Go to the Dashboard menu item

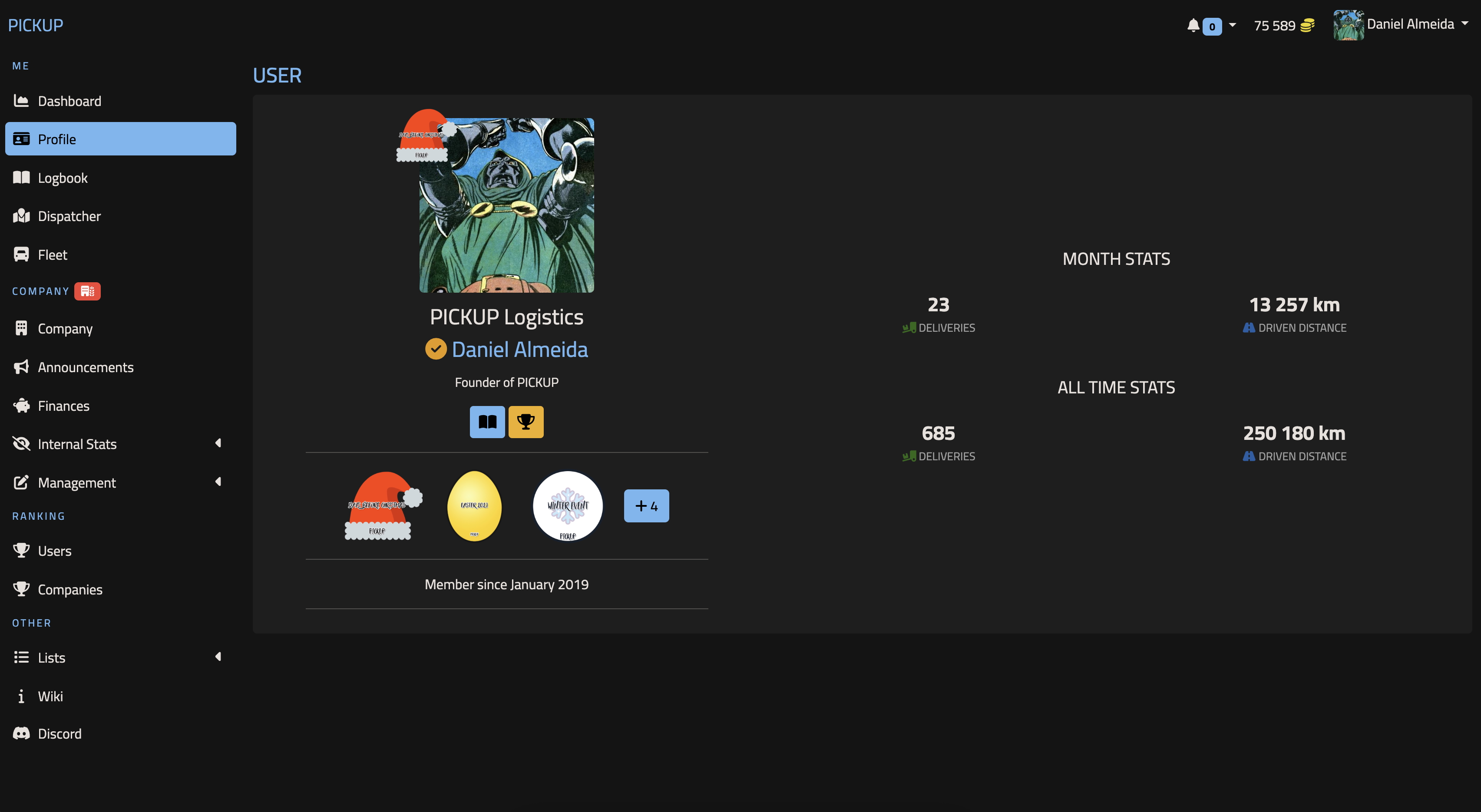click(x=69, y=101)
